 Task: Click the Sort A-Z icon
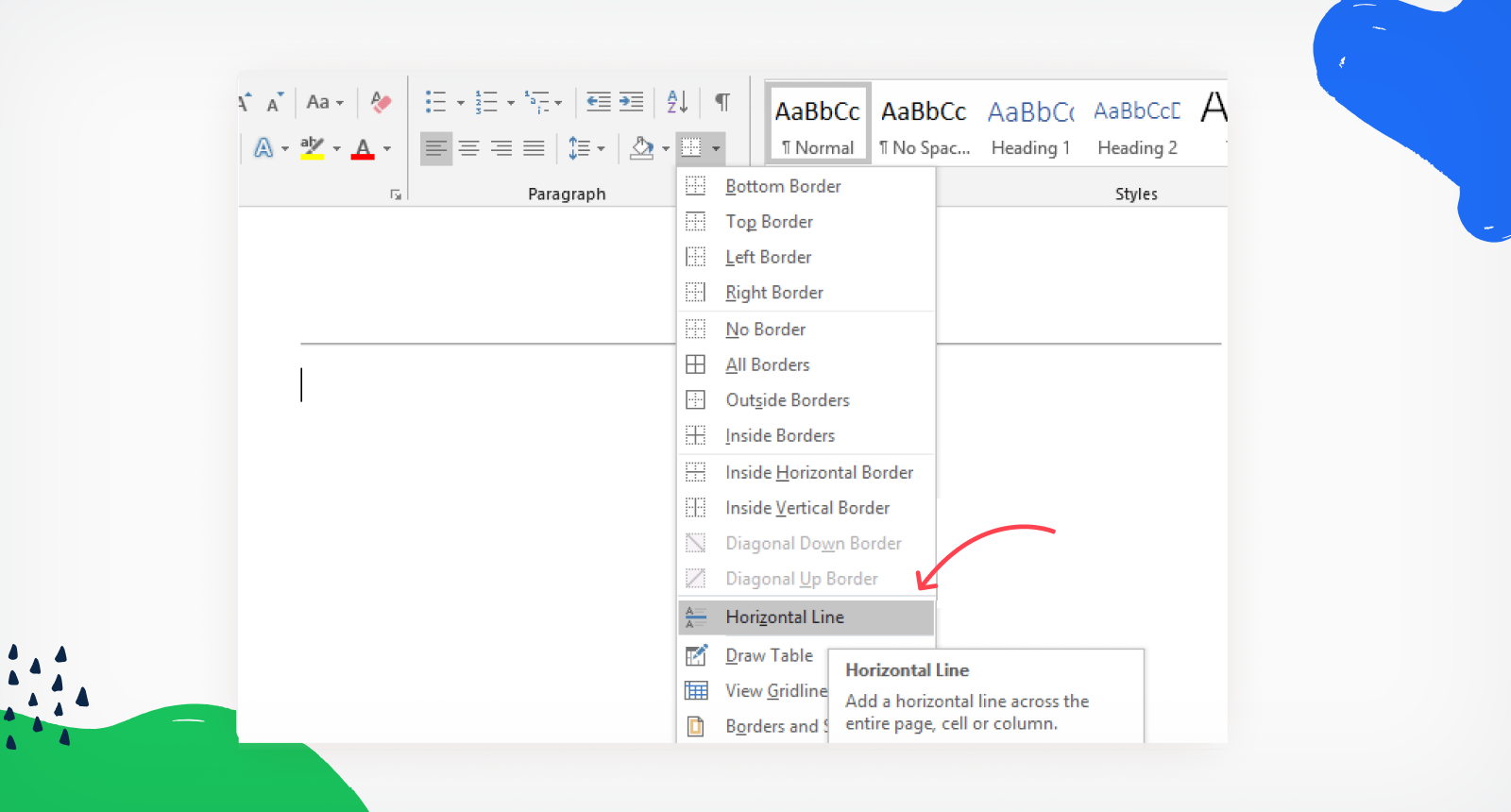coord(677,102)
